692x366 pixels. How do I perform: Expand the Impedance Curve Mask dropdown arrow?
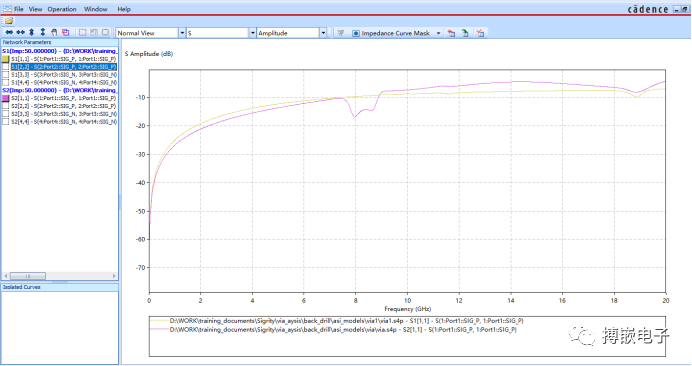point(438,33)
